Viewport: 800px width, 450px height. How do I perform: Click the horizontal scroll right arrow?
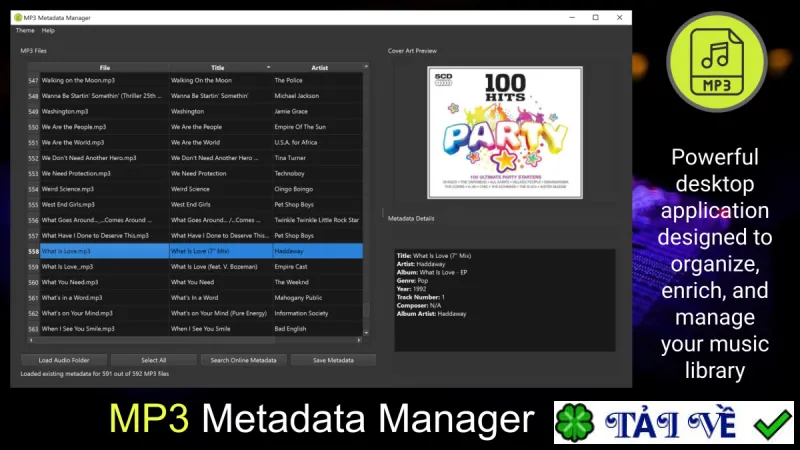[359, 340]
